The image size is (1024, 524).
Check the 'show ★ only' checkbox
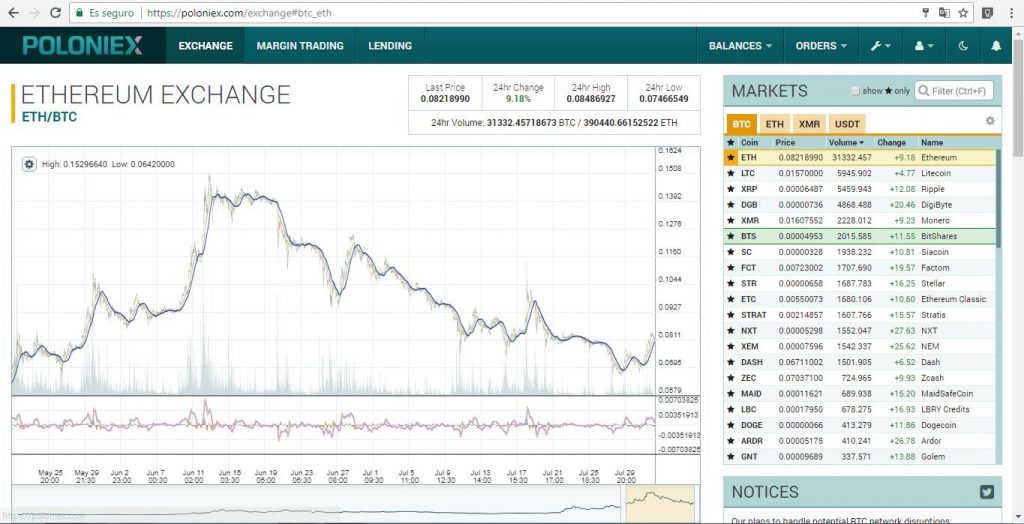pos(856,91)
